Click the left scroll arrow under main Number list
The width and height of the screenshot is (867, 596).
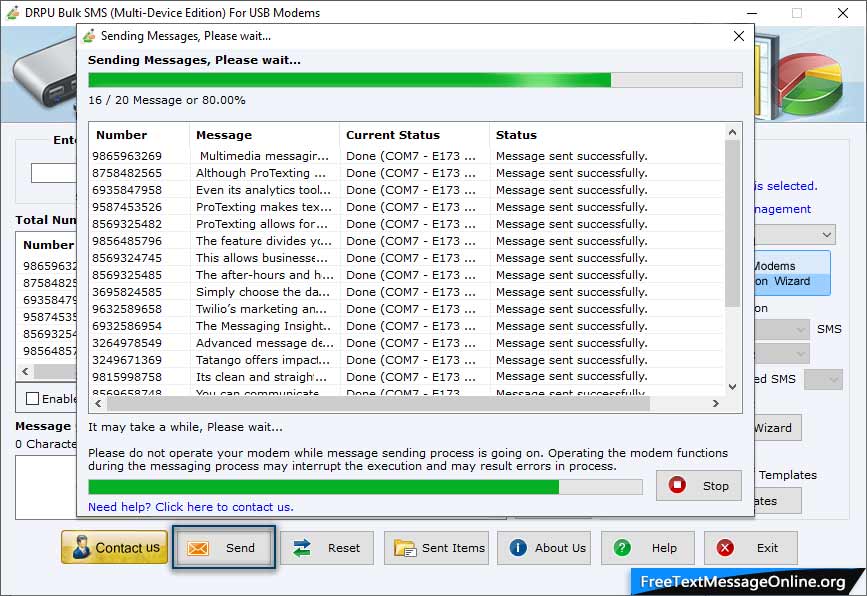click(x=25, y=372)
